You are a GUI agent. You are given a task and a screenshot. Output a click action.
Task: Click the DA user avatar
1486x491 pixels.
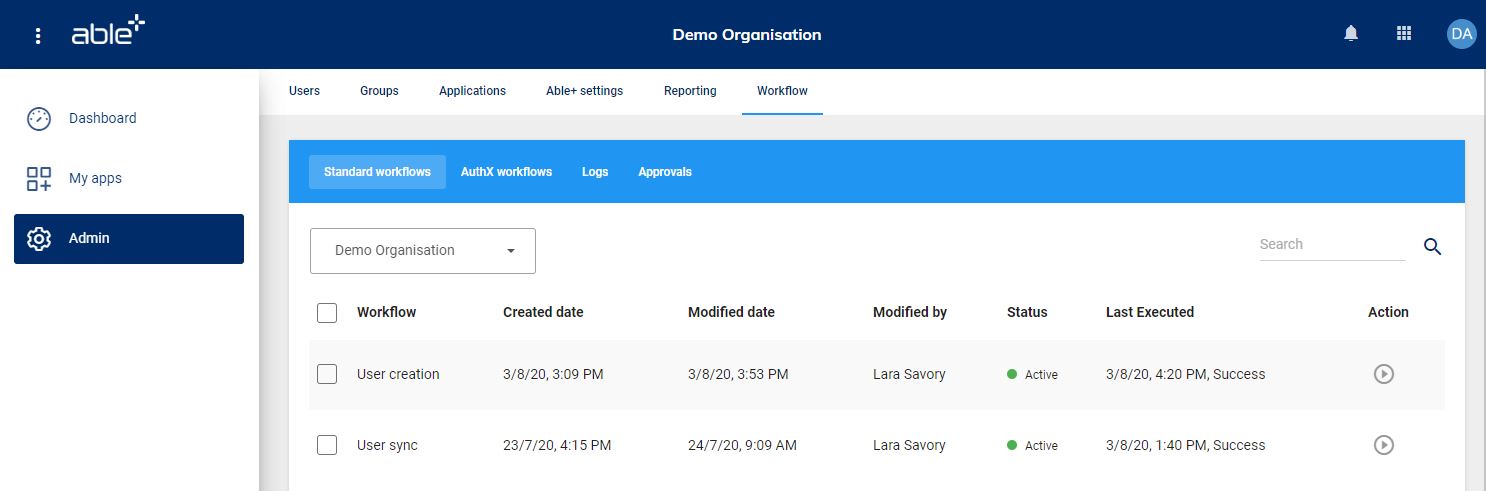pos(1461,34)
